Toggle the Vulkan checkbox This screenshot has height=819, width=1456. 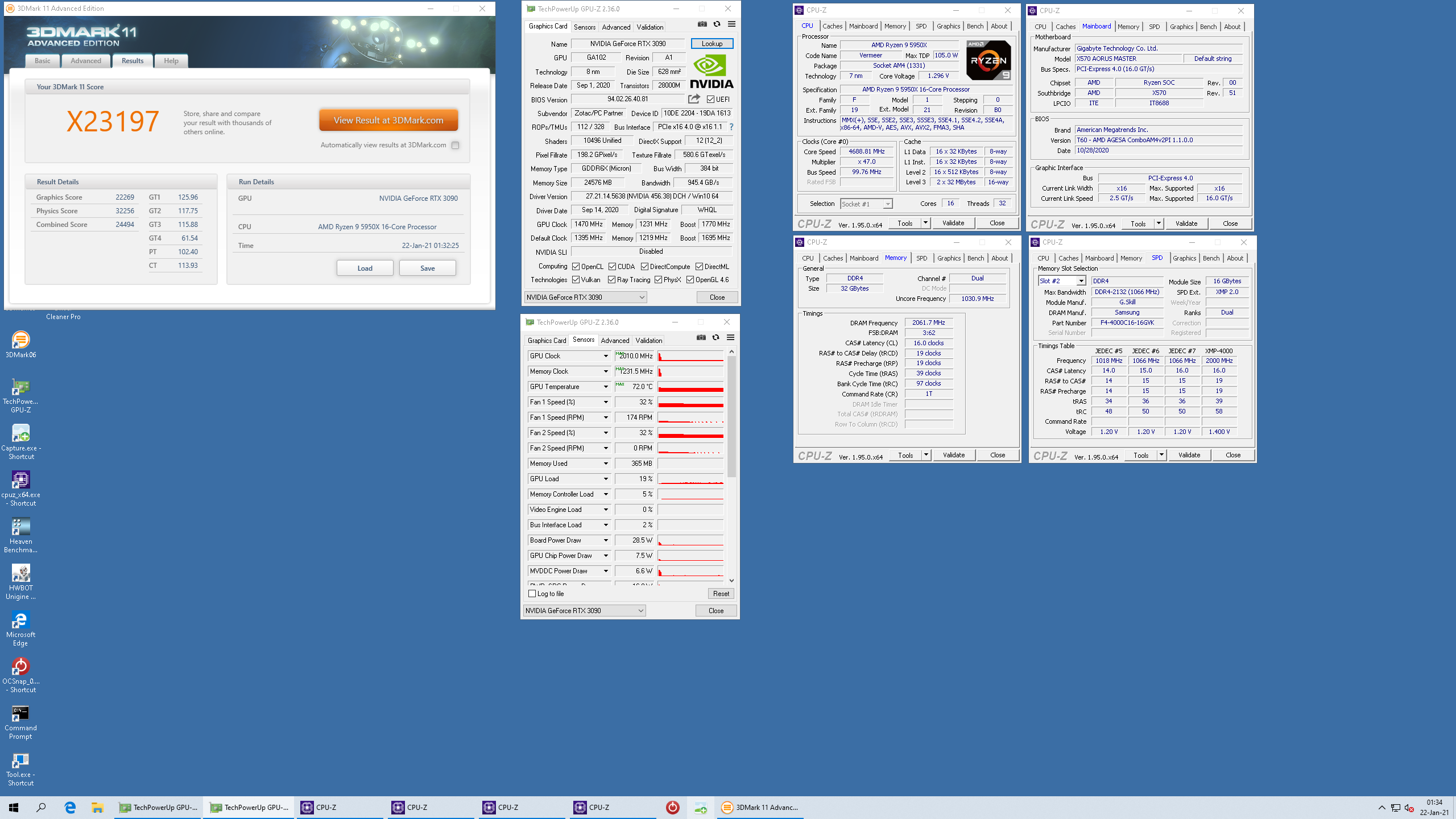tap(576, 280)
